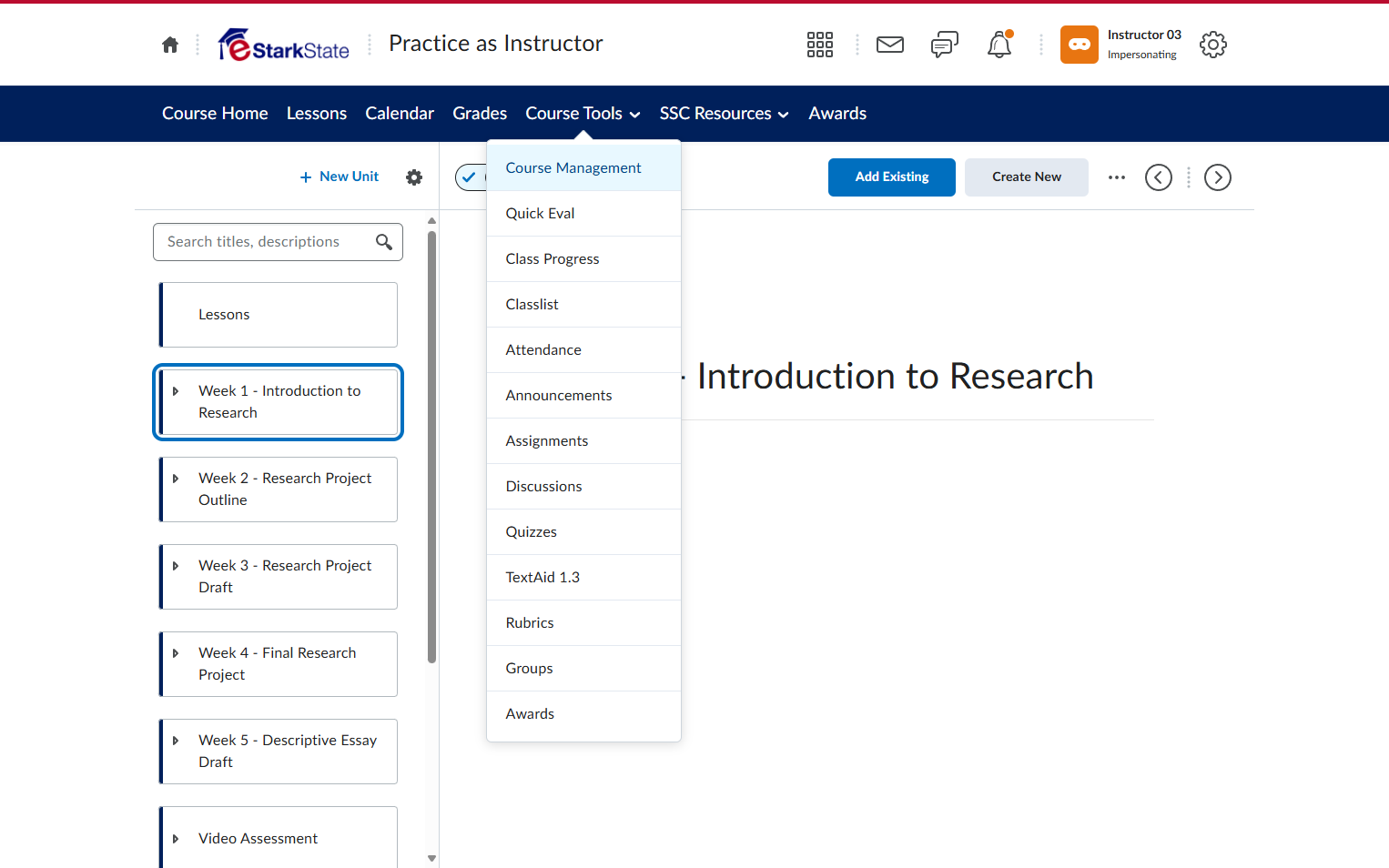Expand Week 4 - Final Research Project
1389x868 pixels.
[176, 653]
